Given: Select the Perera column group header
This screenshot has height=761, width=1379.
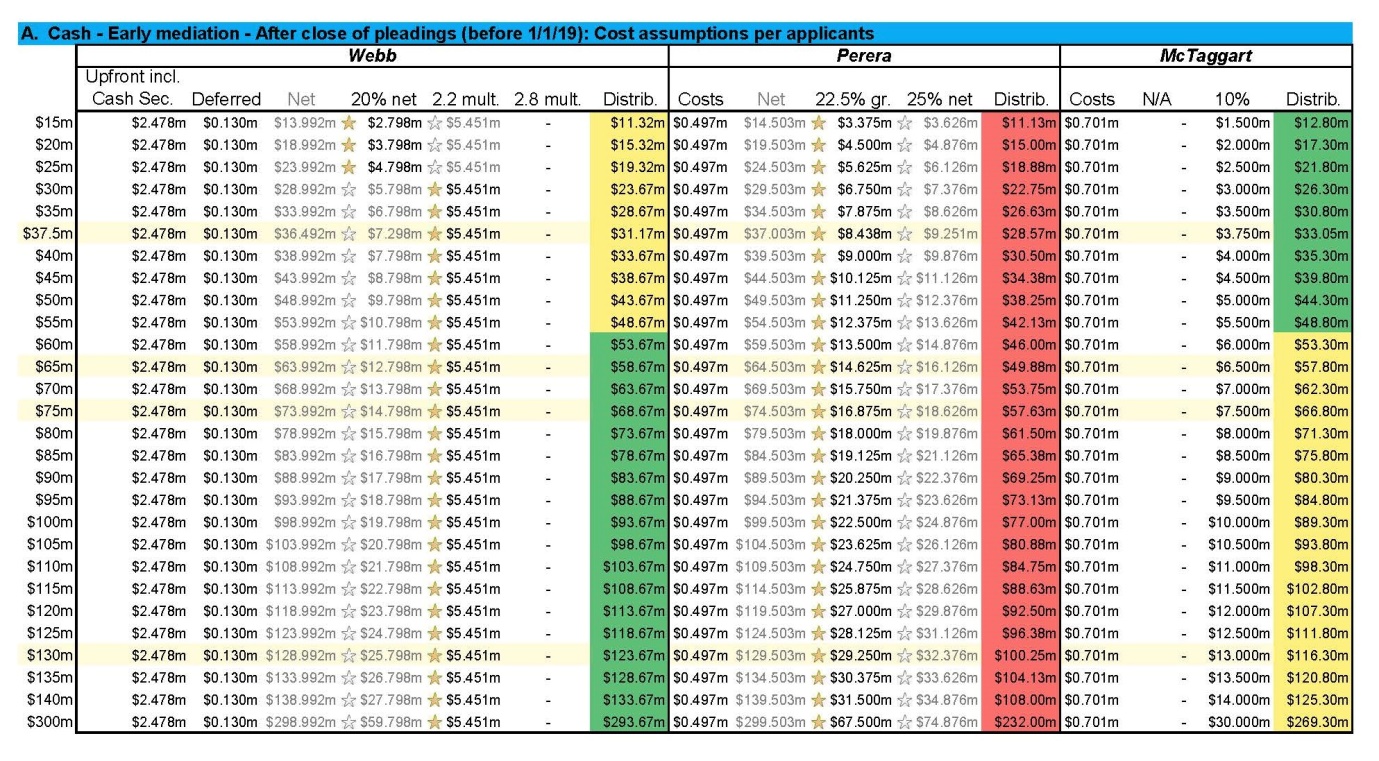Looking at the screenshot, I should [x=863, y=56].
